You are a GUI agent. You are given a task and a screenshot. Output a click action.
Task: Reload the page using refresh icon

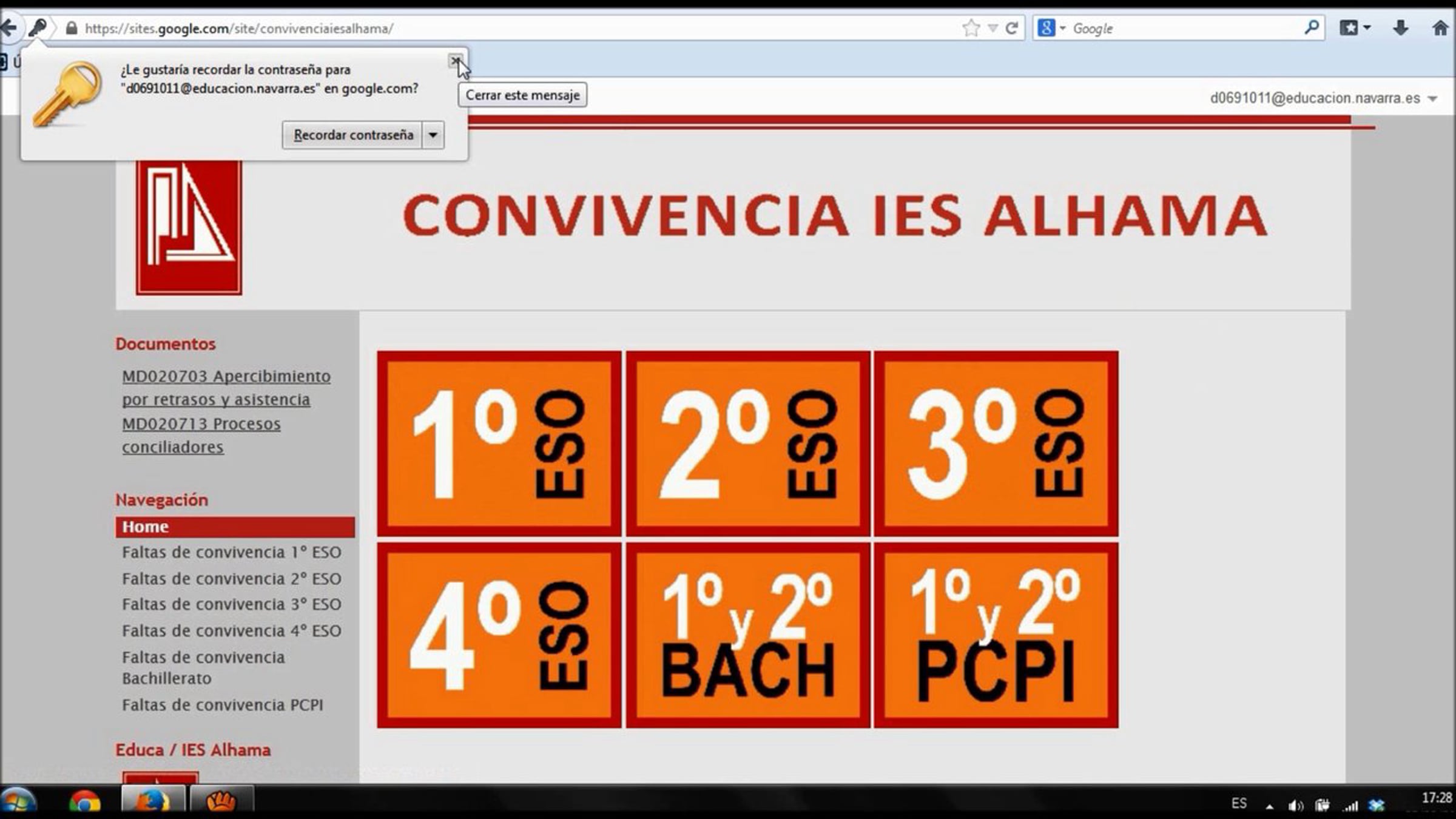(1011, 28)
